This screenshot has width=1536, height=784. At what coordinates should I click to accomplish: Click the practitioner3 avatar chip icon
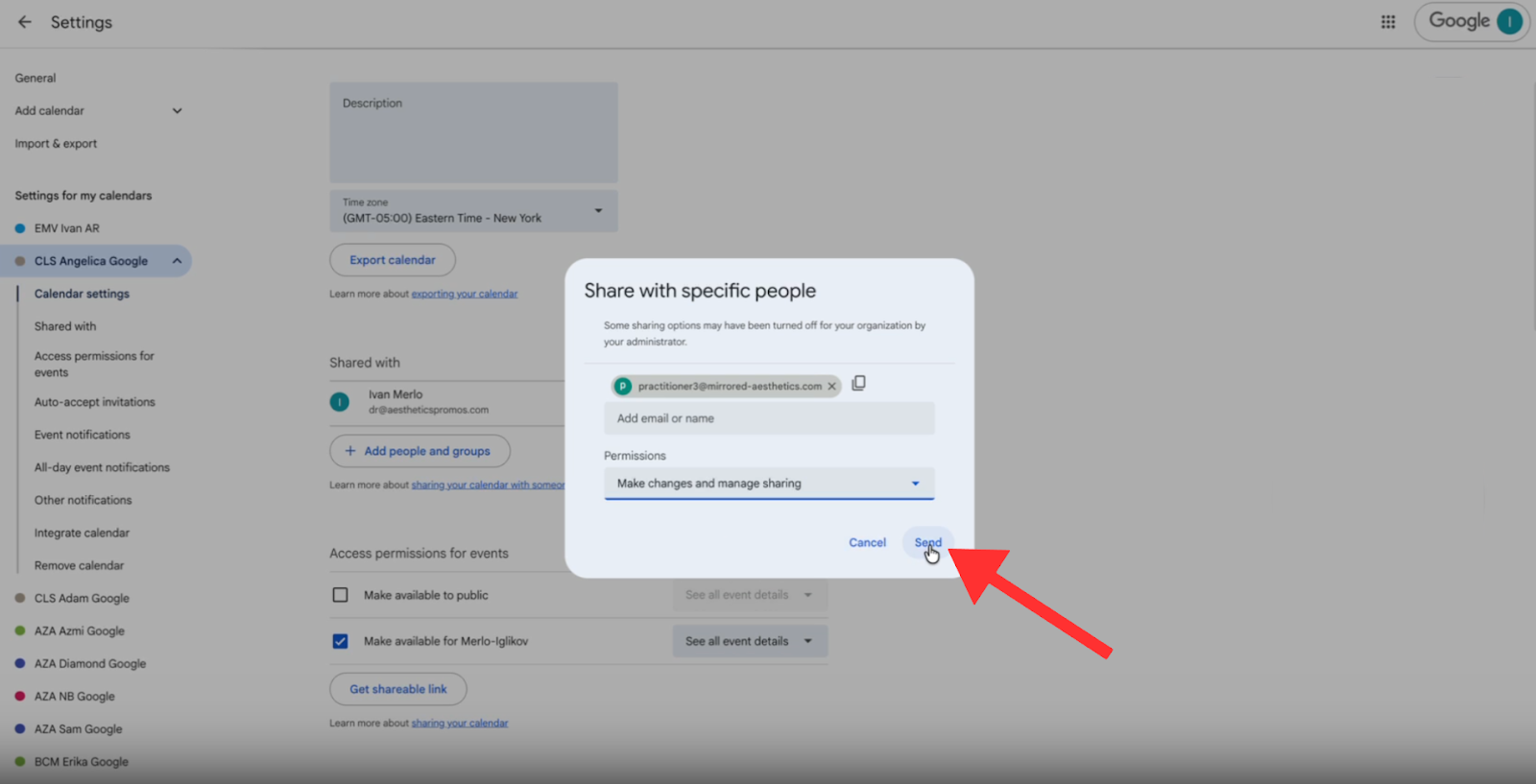[623, 387]
